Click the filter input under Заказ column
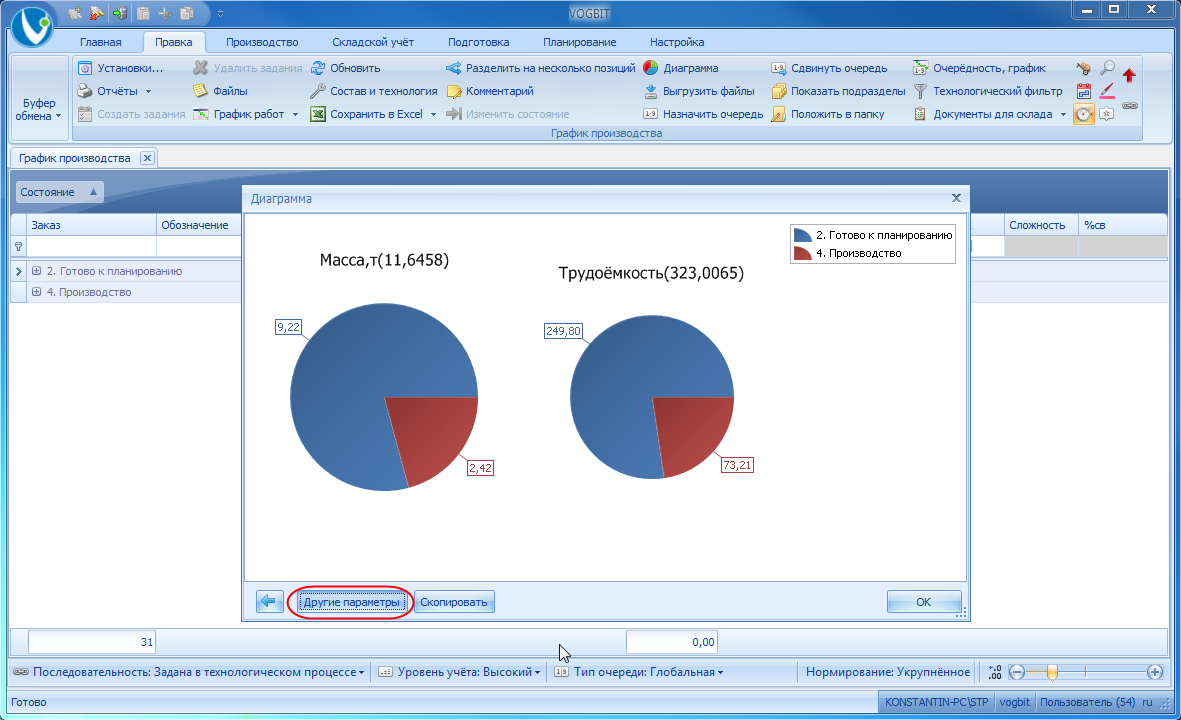 tap(90, 246)
